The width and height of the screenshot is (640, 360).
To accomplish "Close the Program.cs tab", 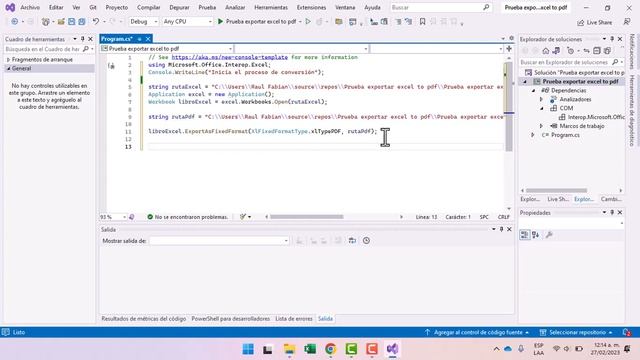I will pyautogui.click(x=148, y=39).
